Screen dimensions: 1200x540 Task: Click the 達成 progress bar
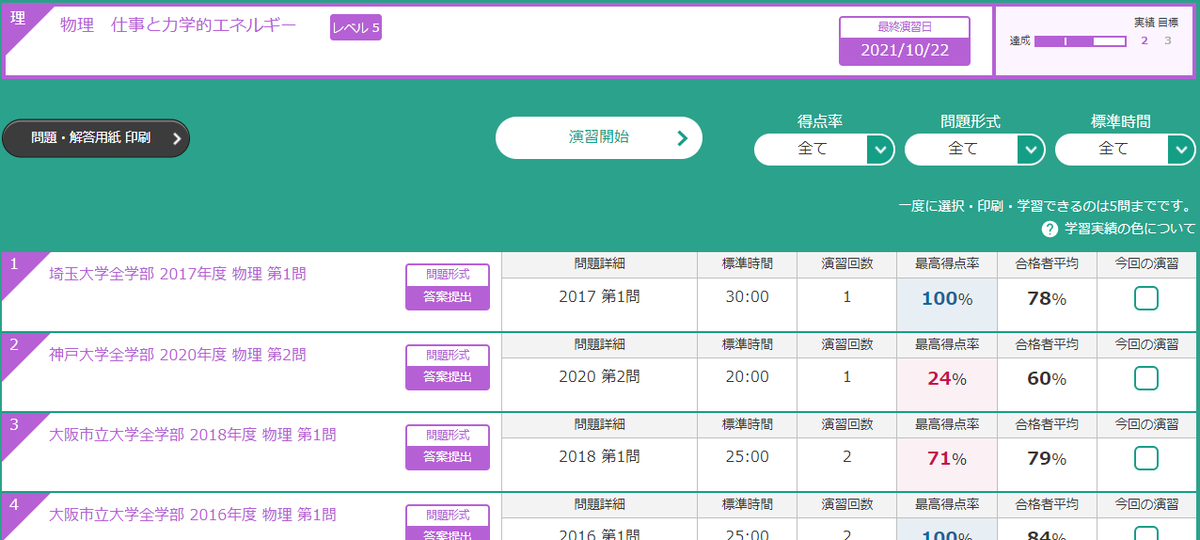(1080, 41)
